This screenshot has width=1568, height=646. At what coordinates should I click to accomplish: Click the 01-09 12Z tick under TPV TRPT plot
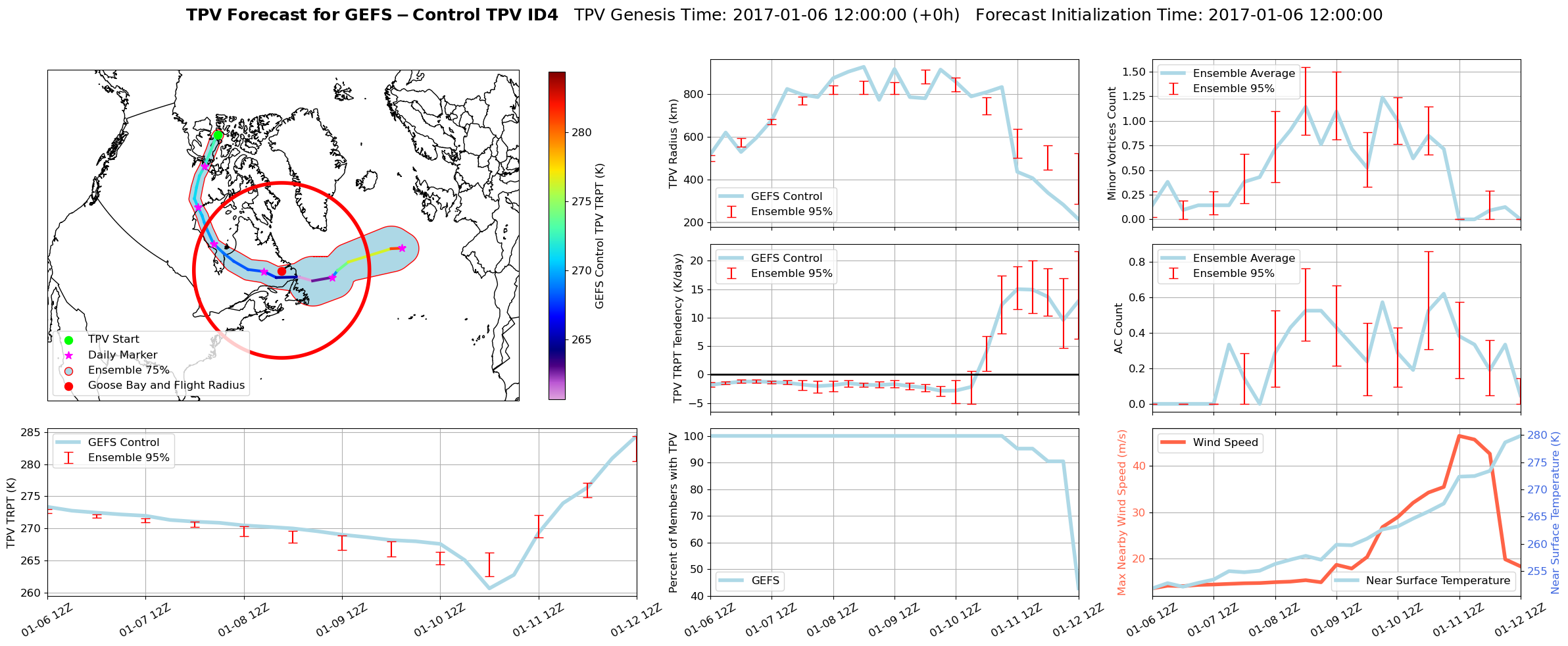click(341, 620)
